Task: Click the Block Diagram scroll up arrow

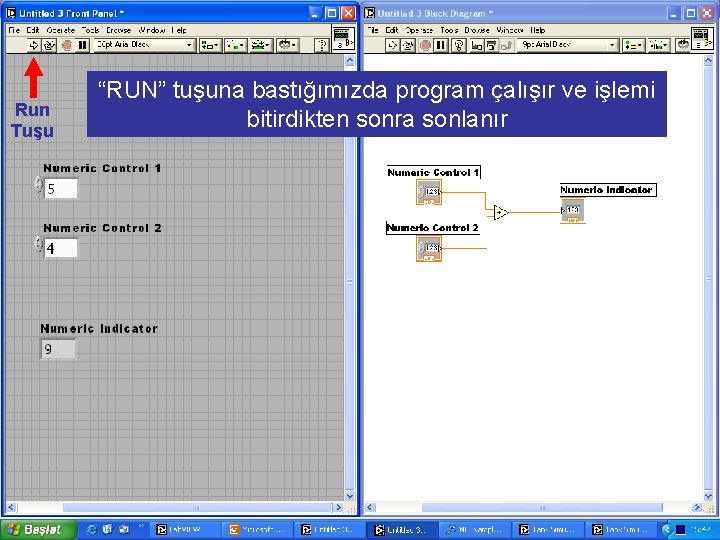Action: click(709, 60)
